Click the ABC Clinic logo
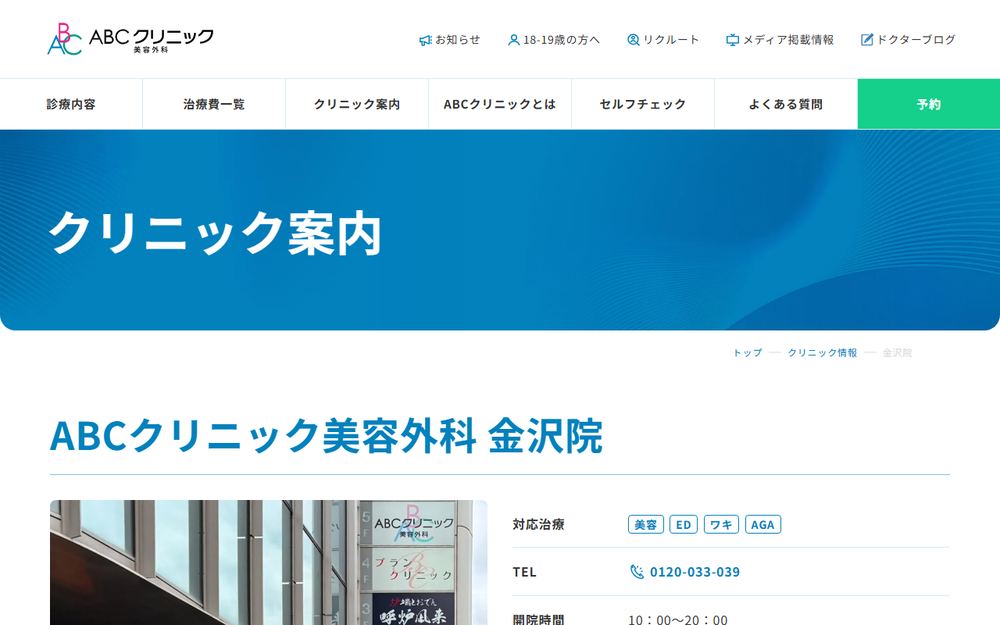 (130, 39)
